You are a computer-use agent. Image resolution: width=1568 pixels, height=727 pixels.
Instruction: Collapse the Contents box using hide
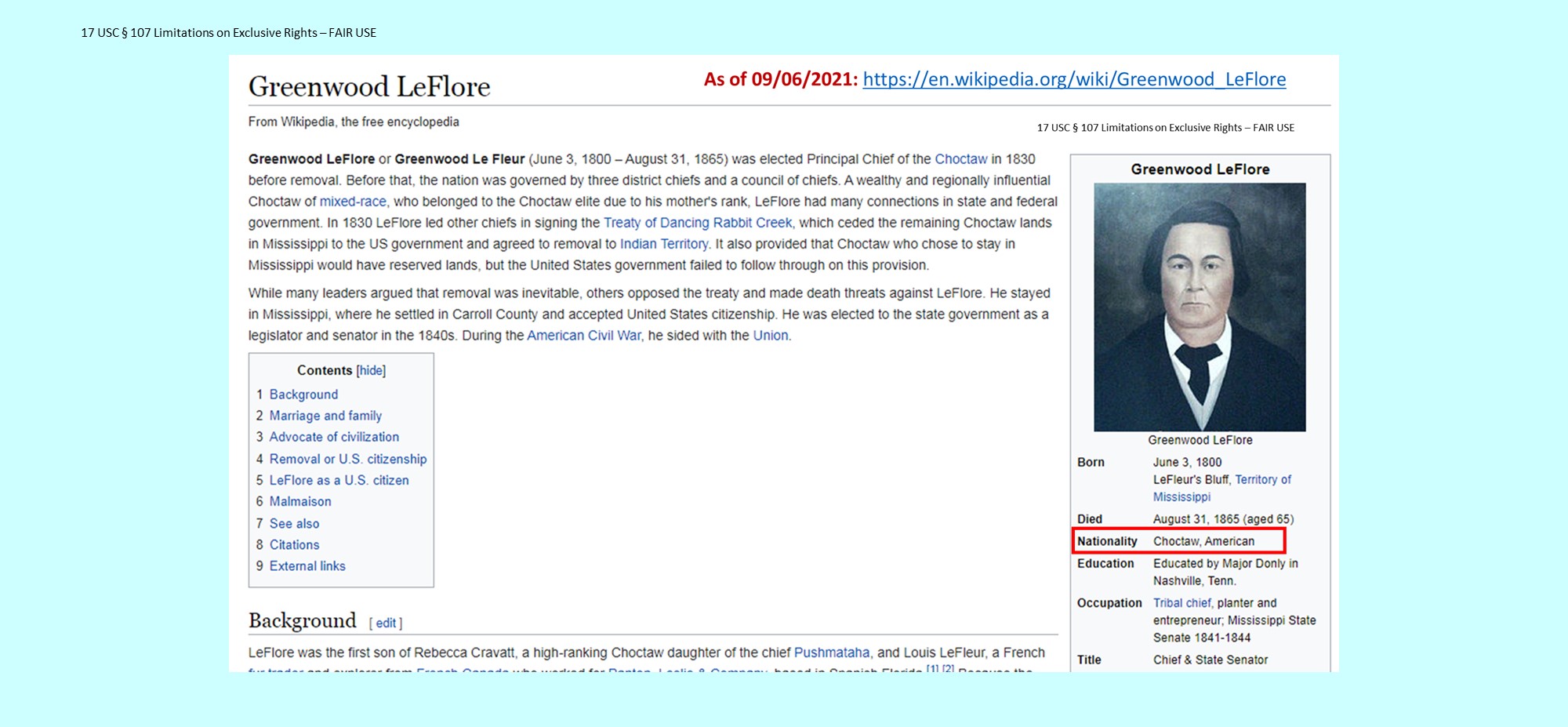371,370
